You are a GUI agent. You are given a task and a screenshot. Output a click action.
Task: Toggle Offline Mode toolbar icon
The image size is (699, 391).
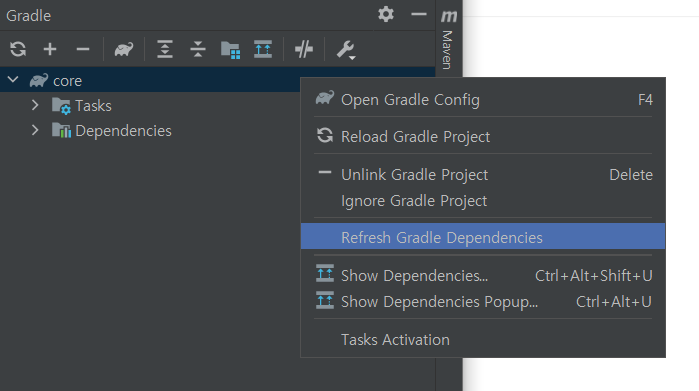point(304,49)
